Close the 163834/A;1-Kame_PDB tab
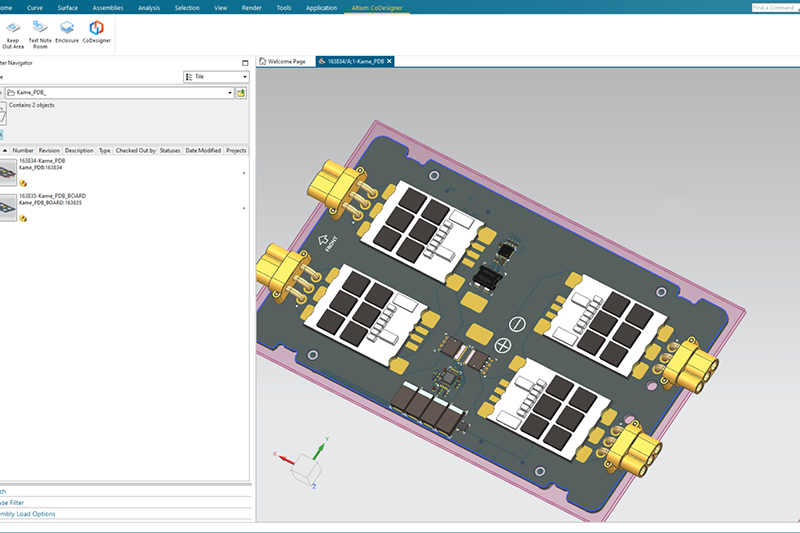The height and width of the screenshot is (533, 800). (390, 61)
